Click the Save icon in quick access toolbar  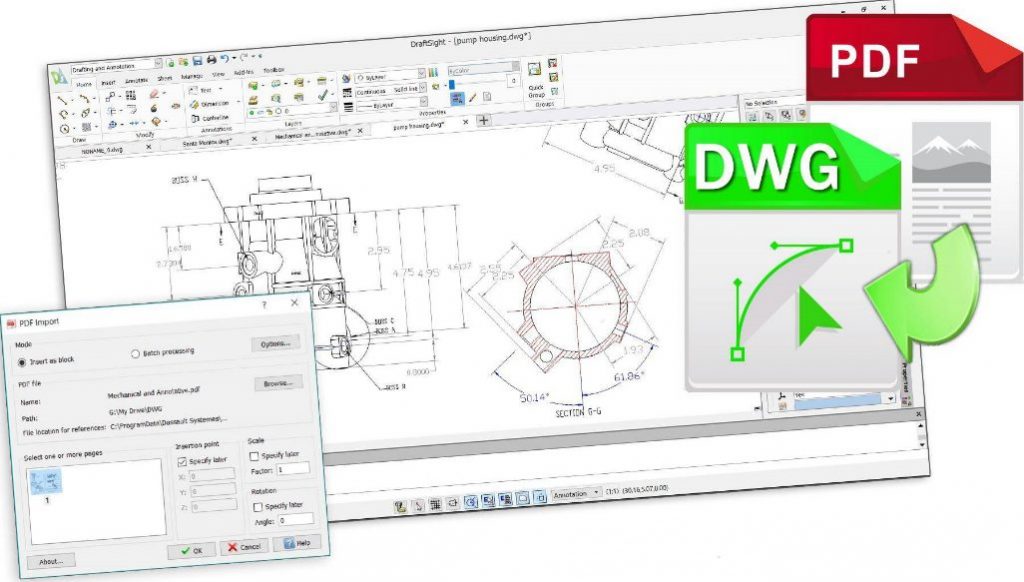(x=197, y=61)
